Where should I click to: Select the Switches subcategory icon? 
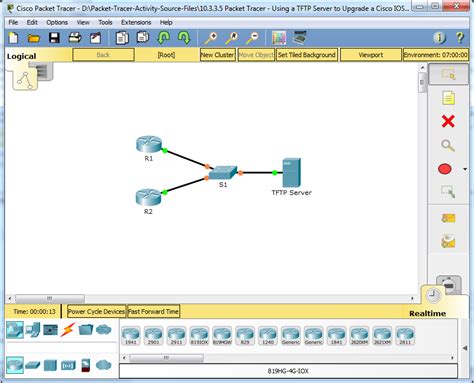tap(33, 365)
